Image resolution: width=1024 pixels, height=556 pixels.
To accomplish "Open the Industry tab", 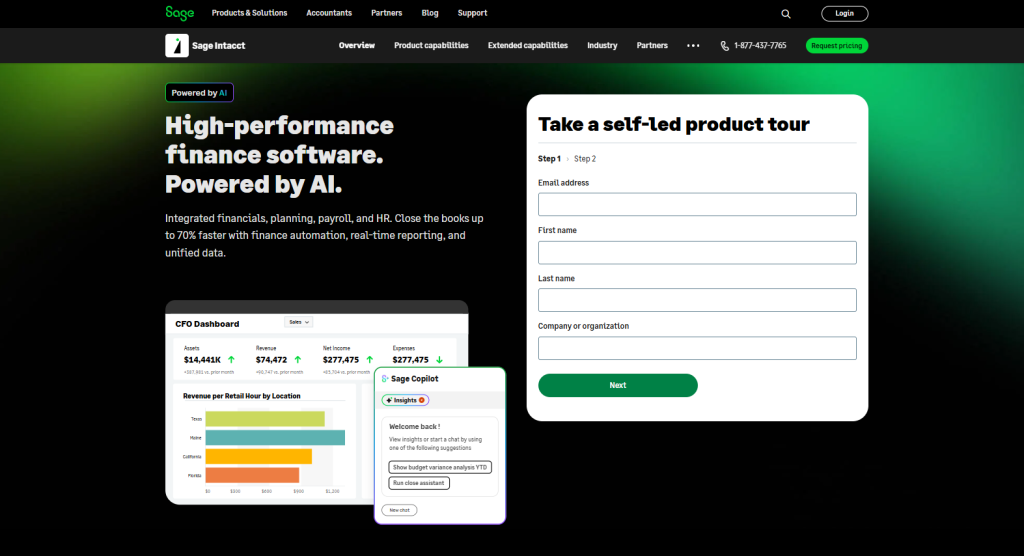I will click(602, 46).
